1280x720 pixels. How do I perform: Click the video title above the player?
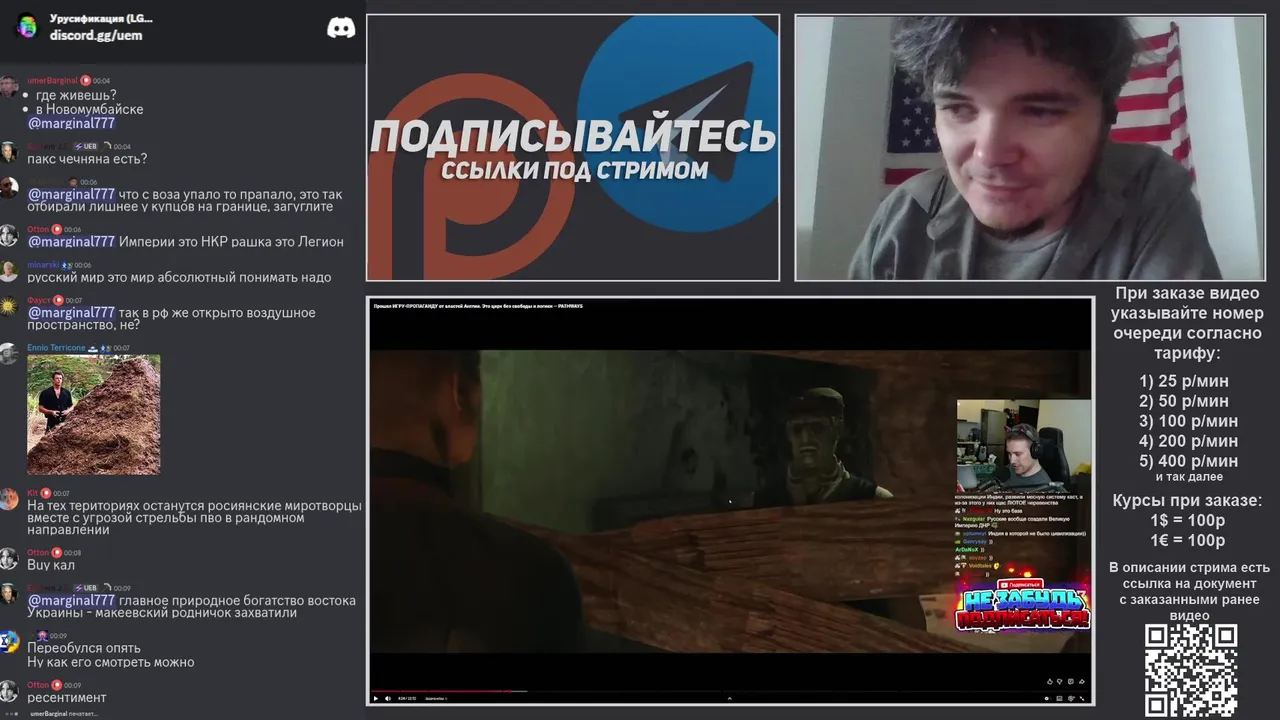tap(478, 305)
